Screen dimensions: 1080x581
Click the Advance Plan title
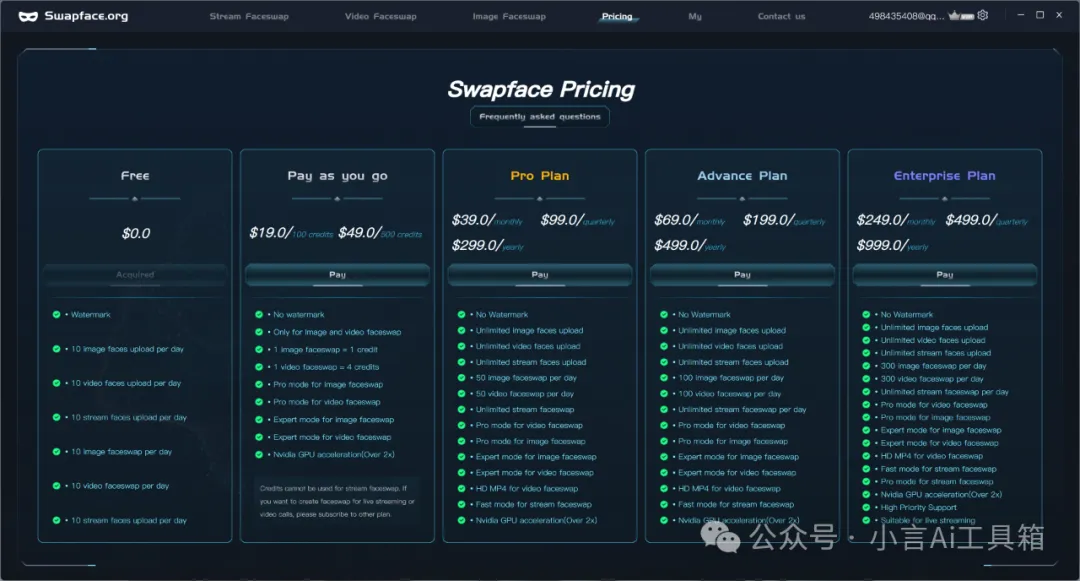pos(742,176)
